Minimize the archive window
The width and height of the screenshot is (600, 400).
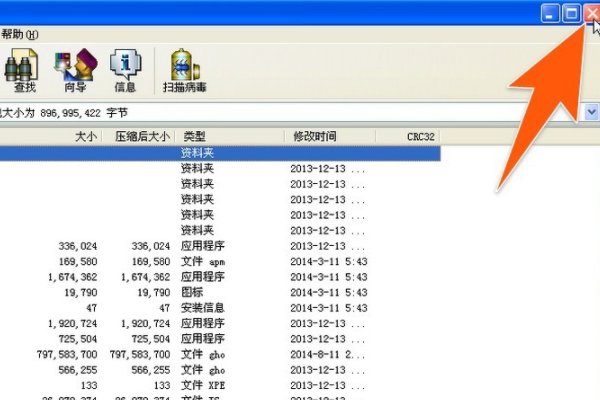tap(550, 14)
